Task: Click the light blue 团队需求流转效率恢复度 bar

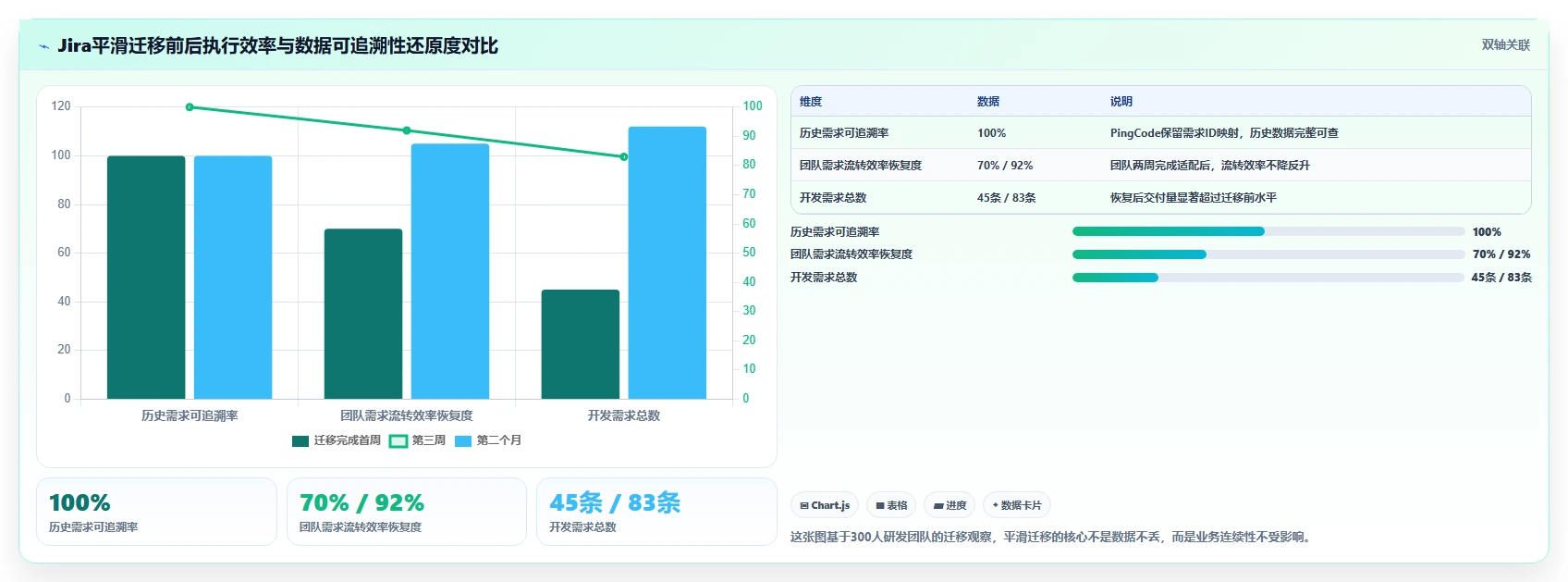Action: pyautogui.click(x=450, y=271)
